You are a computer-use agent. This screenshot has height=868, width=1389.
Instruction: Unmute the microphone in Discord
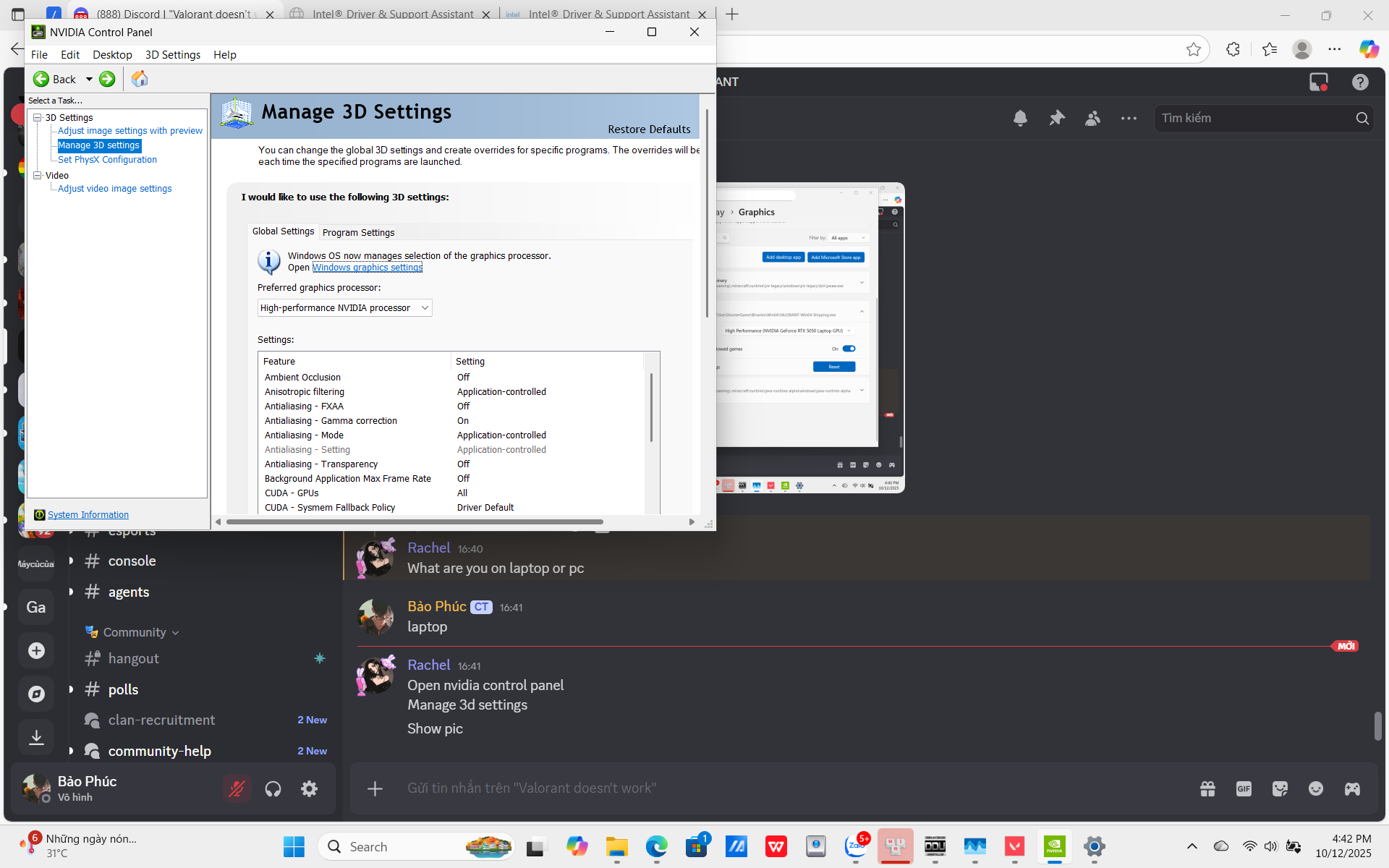coord(237,788)
